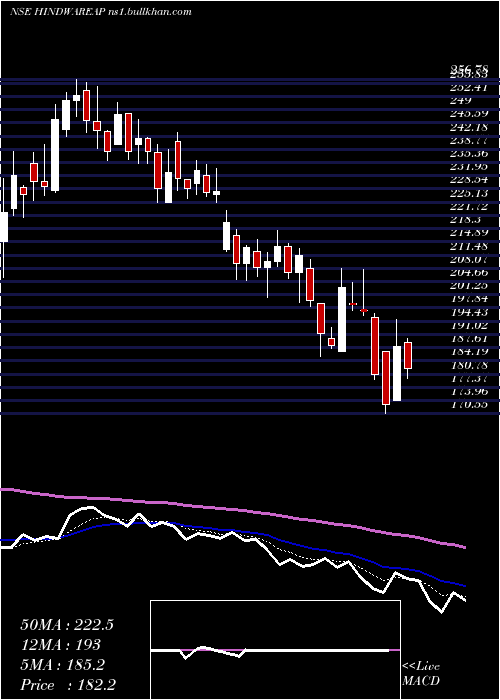Screen dimensions: 500x700
Task: Select the 191.02 price level label
Action: pyautogui.click(x=468, y=325)
